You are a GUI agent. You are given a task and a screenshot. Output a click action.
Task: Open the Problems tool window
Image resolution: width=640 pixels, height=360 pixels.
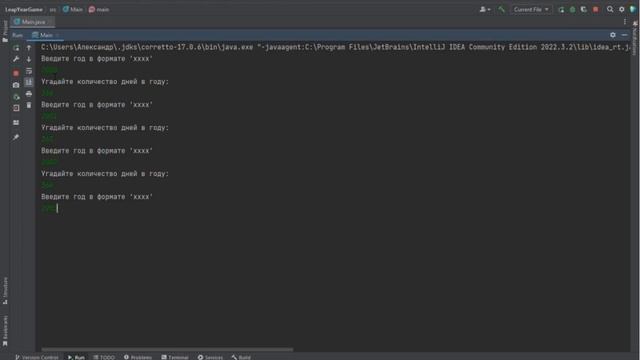pyautogui.click(x=138, y=357)
